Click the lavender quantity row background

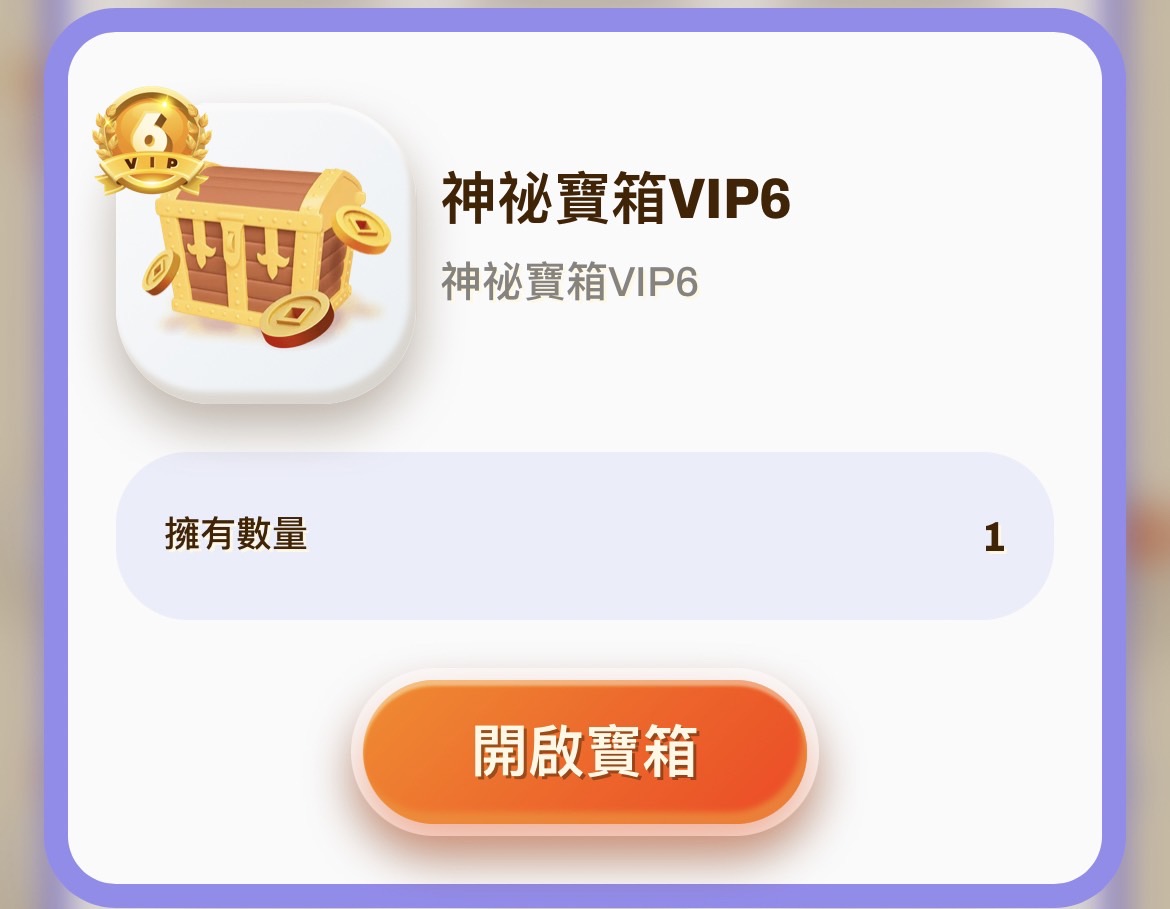click(584, 535)
